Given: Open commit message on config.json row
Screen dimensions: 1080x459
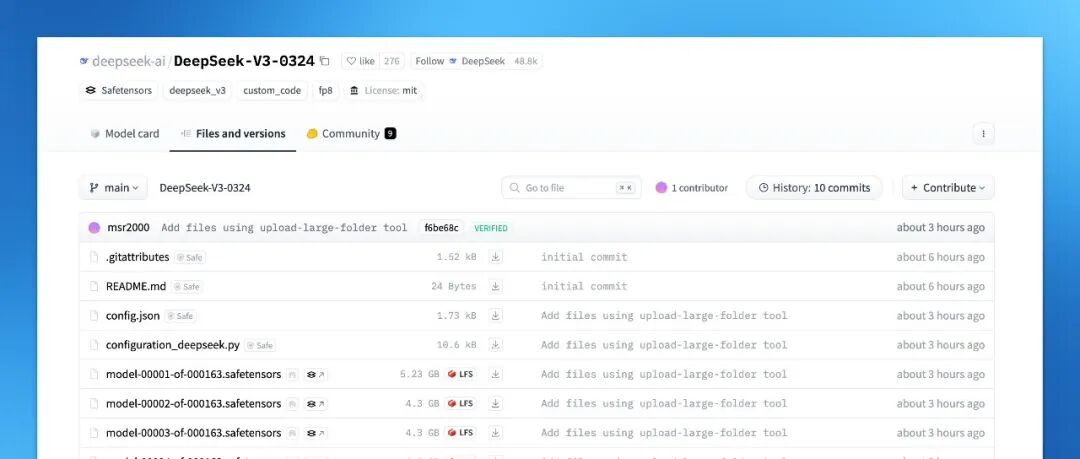Looking at the screenshot, I should 664,316.
